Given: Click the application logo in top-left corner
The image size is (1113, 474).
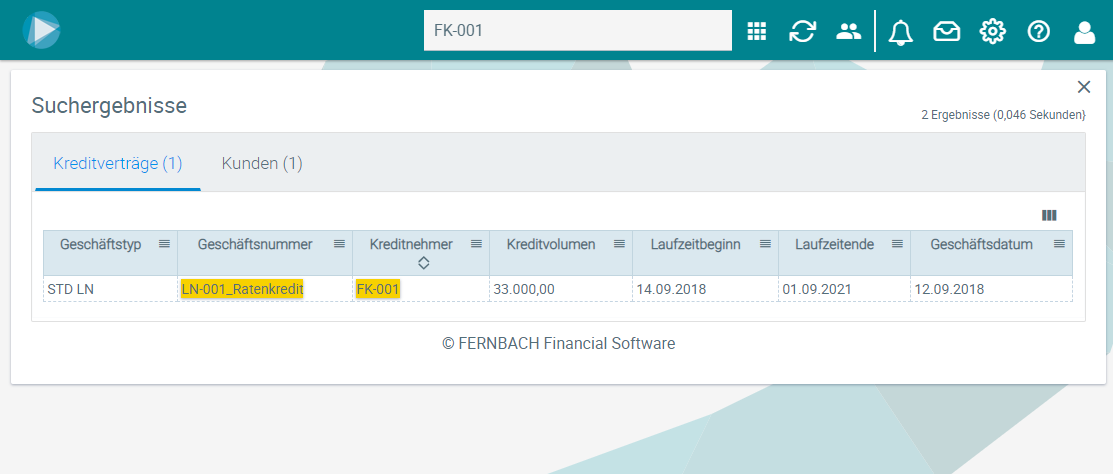Looking at the screenshot, I should [x=42, y=30].
